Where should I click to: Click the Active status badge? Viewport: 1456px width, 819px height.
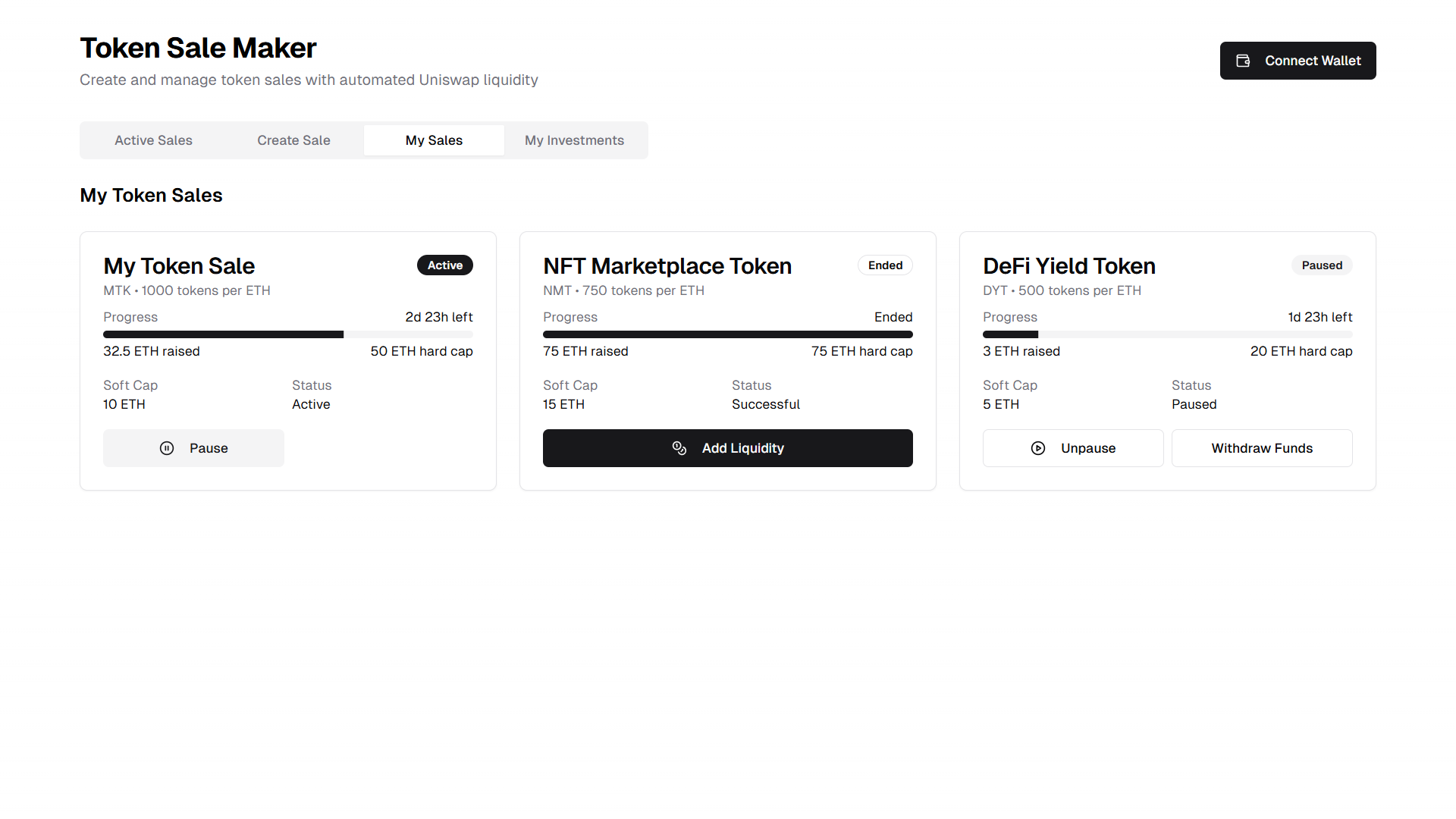tap(445, 265)
